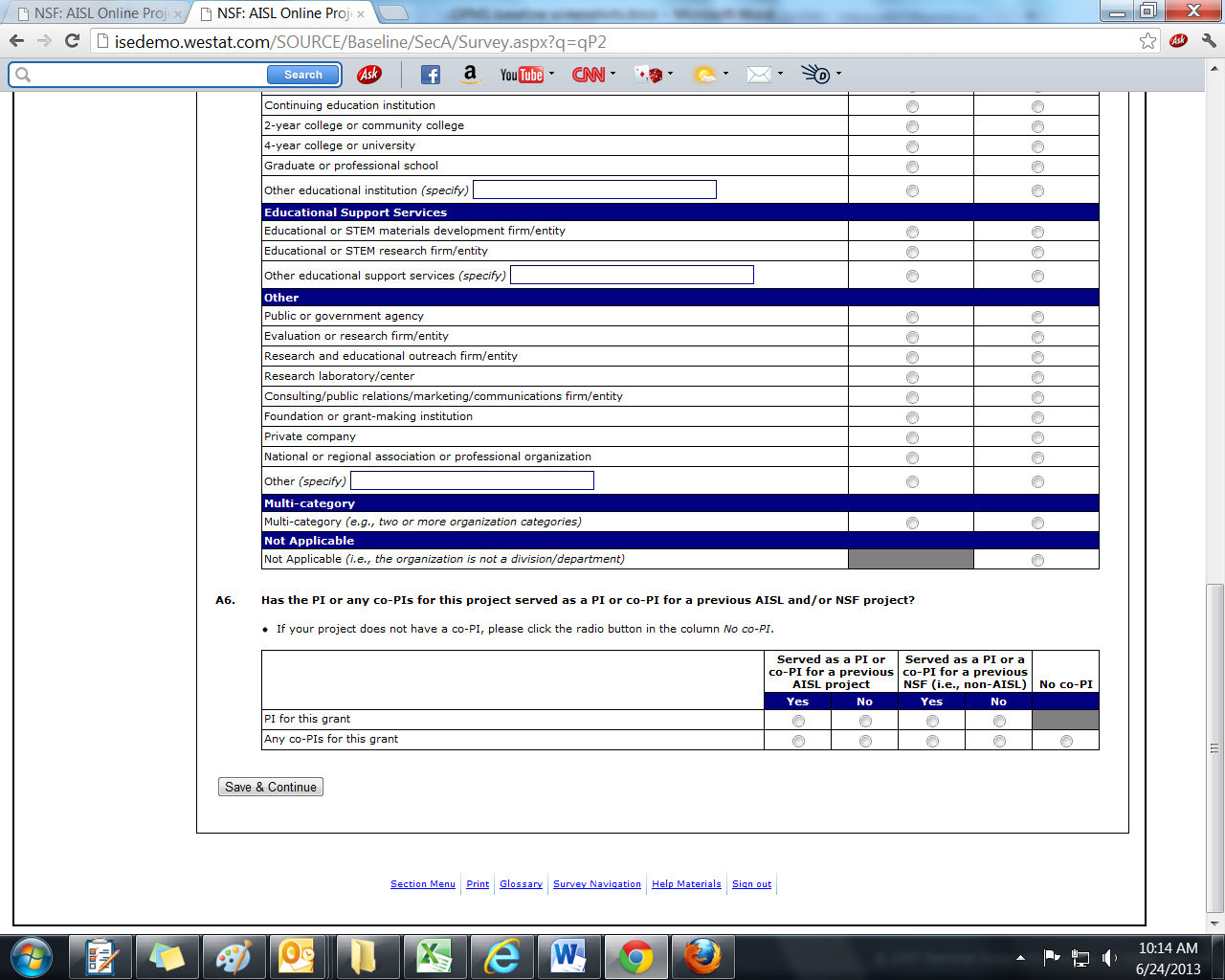
Task: Open Sticky Notes from the taskbar
Action: pos(167,956)
